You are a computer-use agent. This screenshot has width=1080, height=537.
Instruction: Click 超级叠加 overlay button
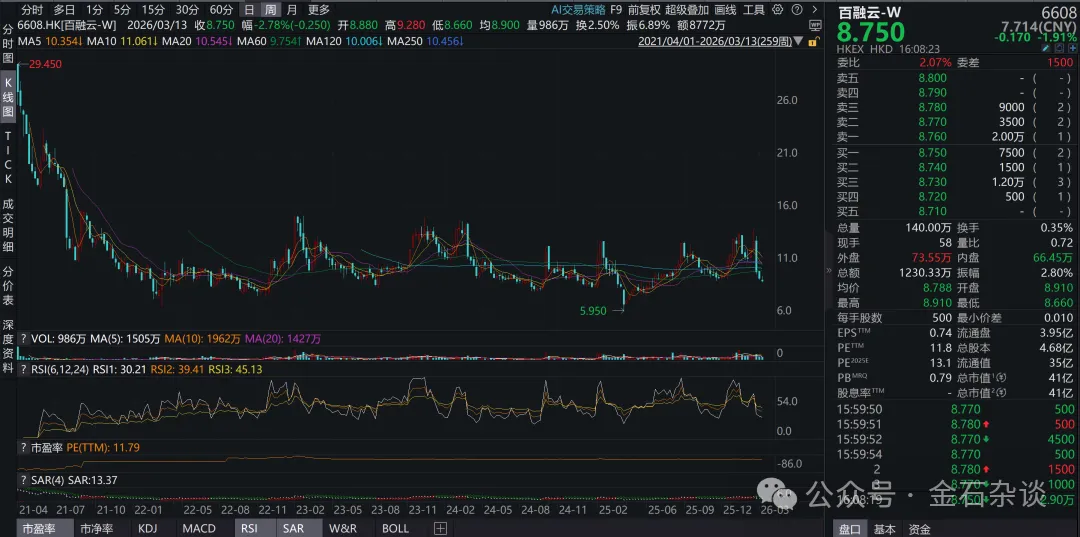[x=687, y=10]
